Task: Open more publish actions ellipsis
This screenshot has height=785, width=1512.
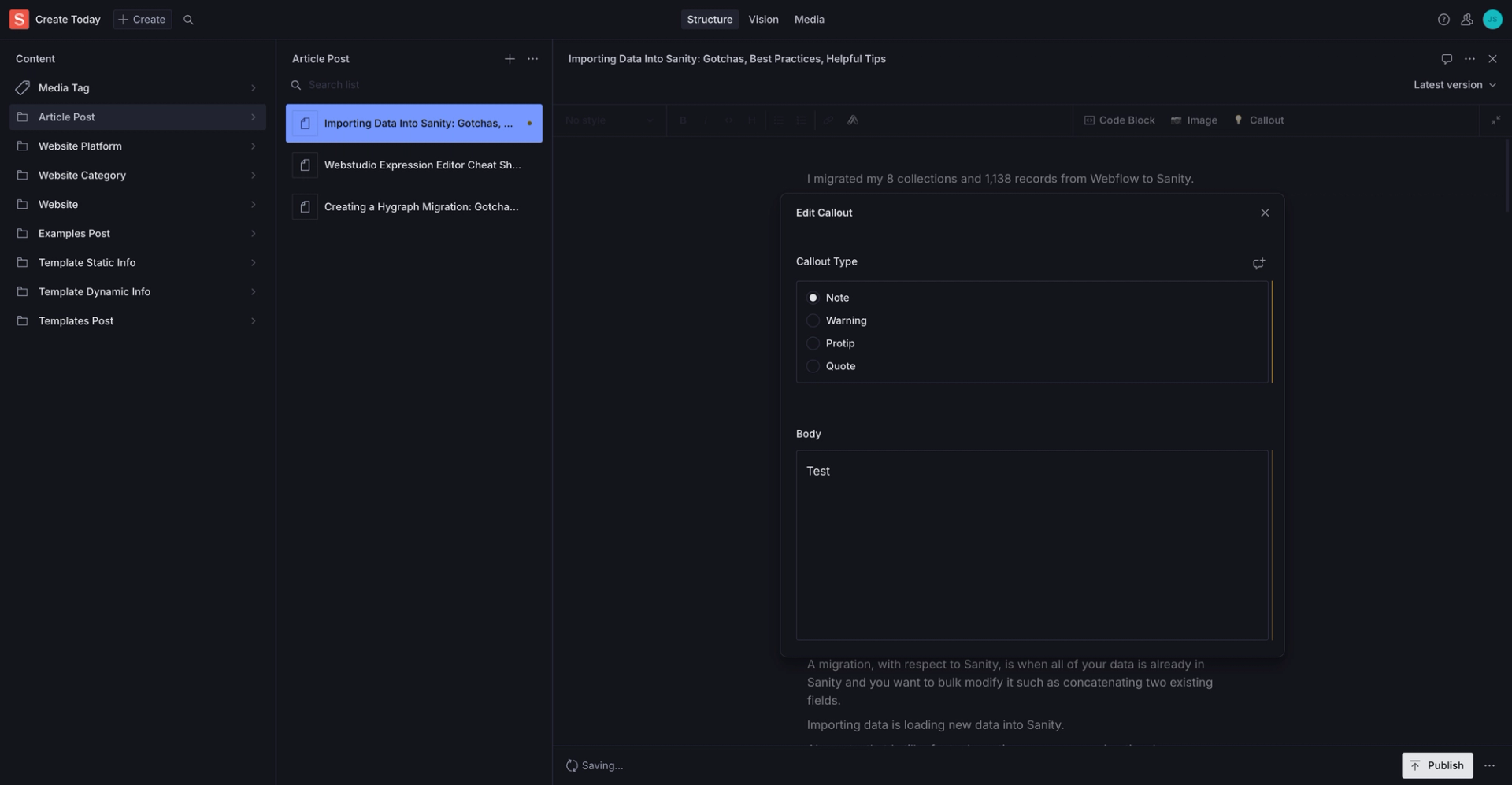Action: [1489, 765]
